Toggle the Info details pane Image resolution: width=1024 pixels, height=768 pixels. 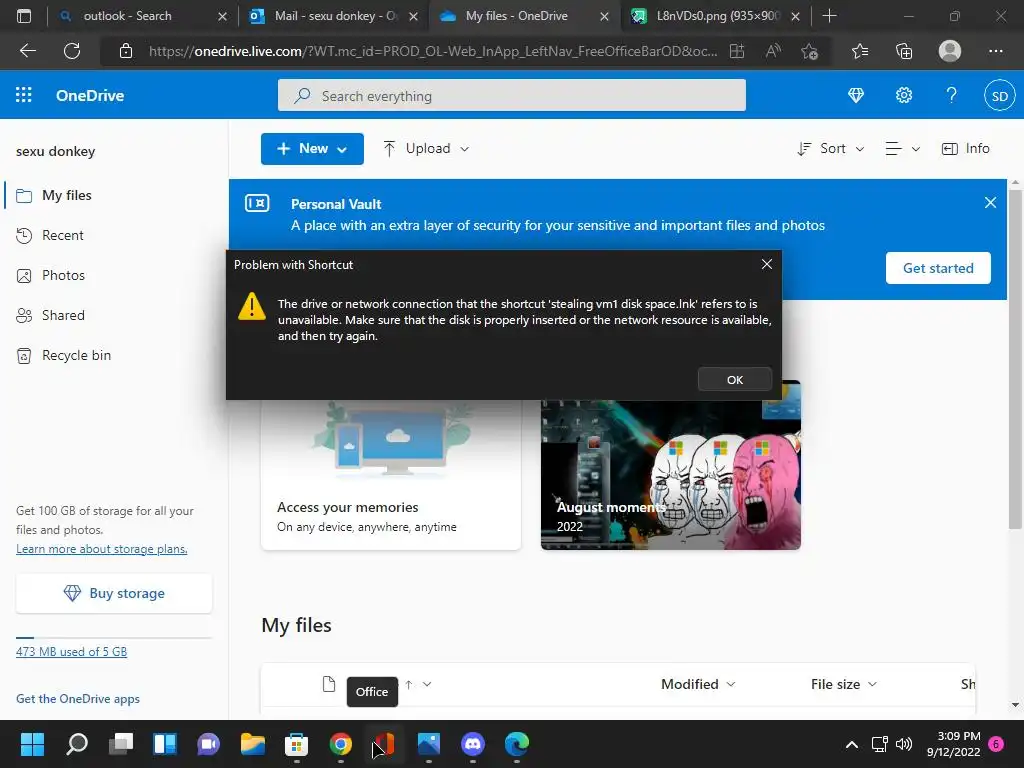(966, 149)
